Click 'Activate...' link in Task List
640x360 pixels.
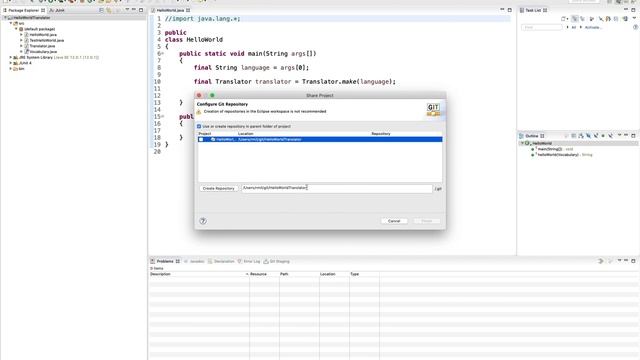[593, 27]
